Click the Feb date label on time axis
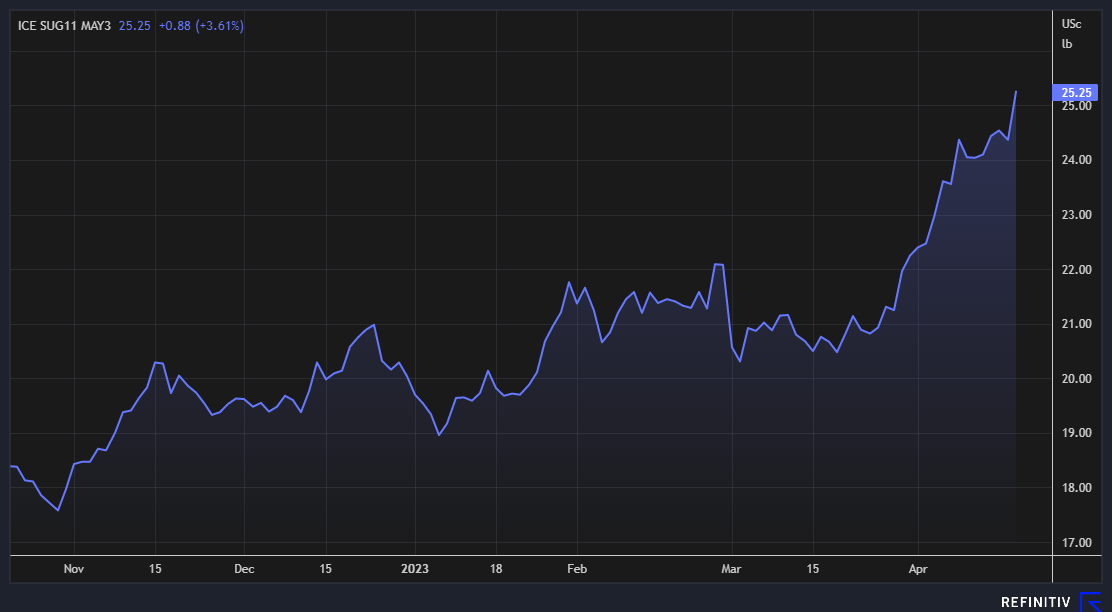The width and height of the screenshot is (1112, 612). click(577, 569)
